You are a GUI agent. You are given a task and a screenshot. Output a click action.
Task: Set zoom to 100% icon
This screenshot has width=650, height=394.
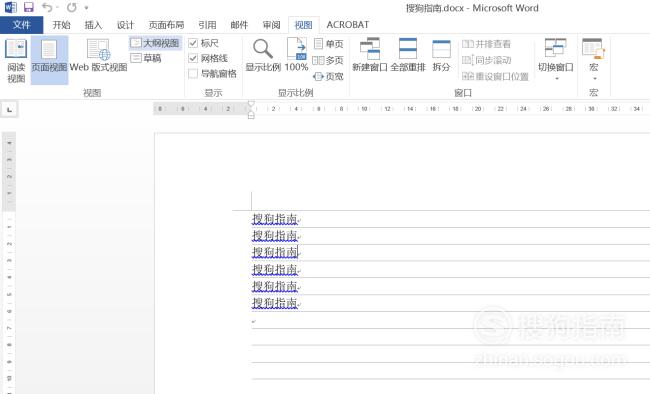[x=296, y=55]
